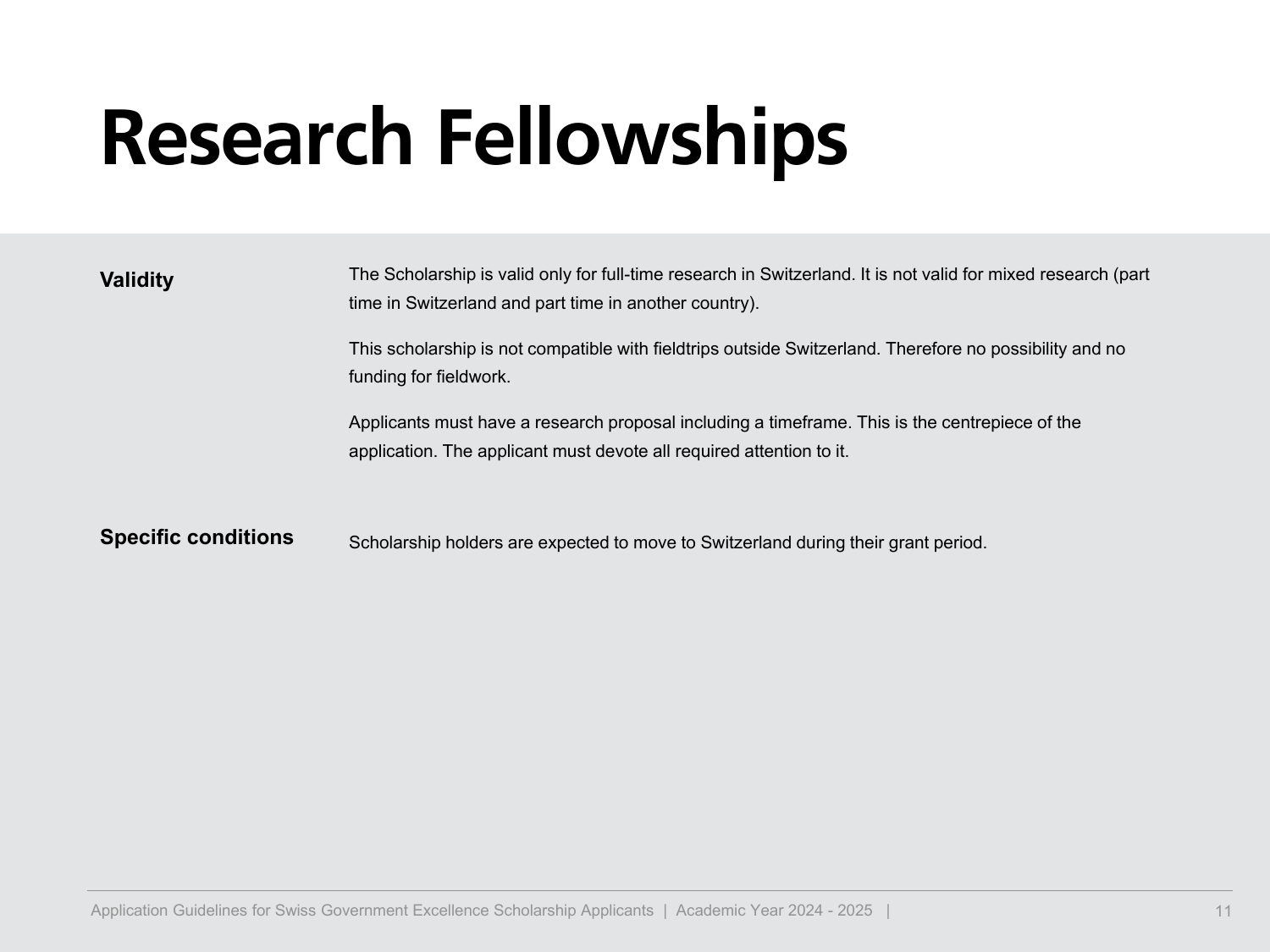Select the "Specific conditions" section heading
This screenshot has height=952, width=1270.
point(196,537)
